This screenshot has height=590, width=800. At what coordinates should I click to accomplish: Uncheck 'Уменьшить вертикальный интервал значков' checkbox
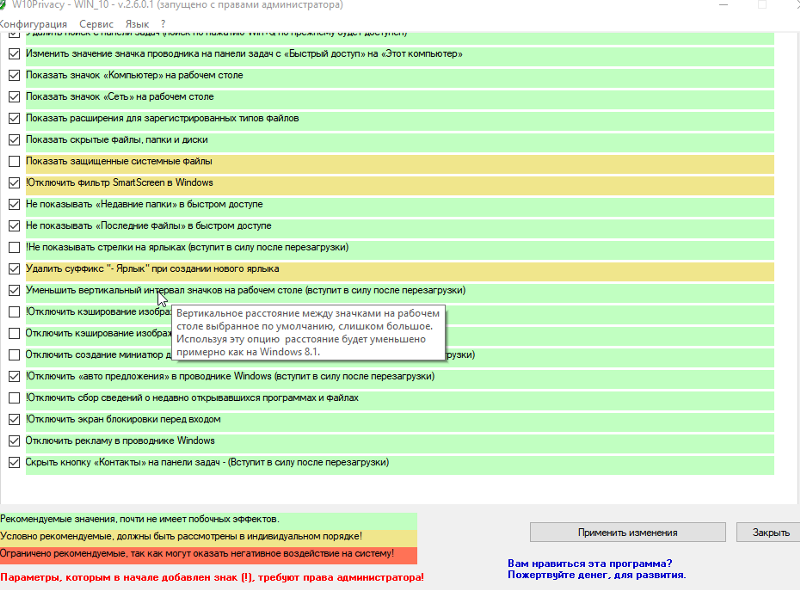coord(14,290)
